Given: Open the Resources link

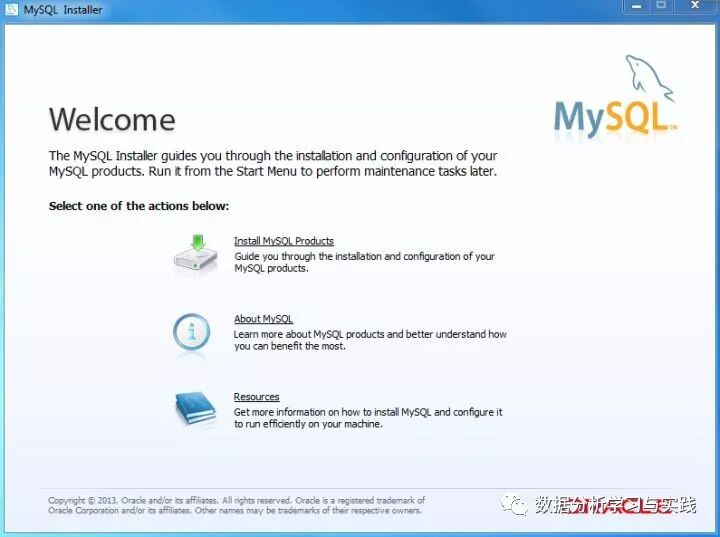Looking at the screenshot, I should [x=256, y=396].
